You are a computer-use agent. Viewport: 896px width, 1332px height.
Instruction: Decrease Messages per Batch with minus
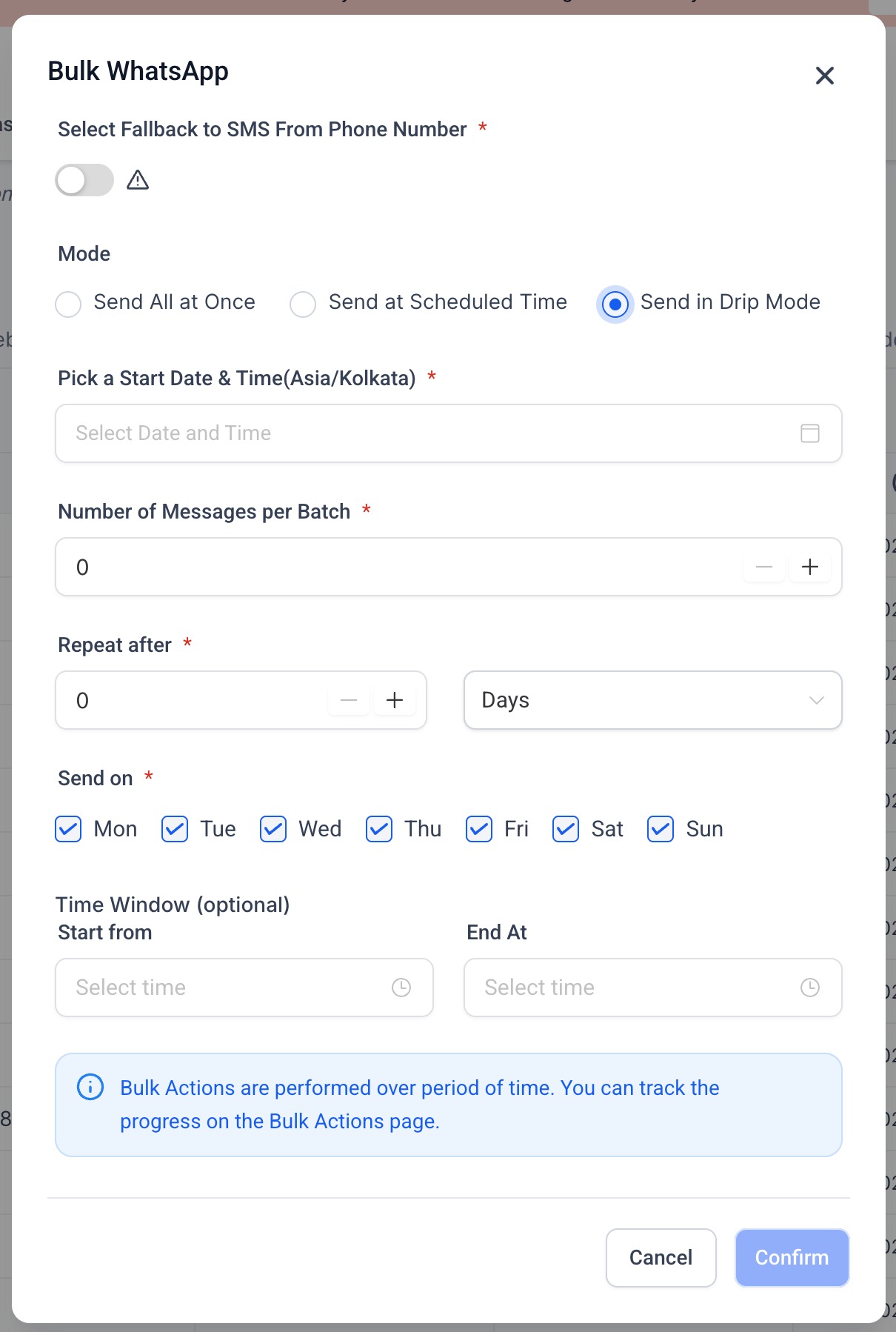(764, 567)
